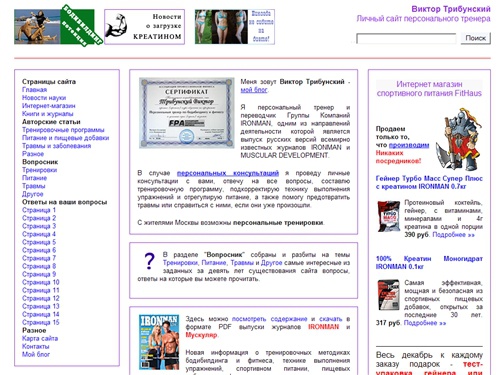This screenshot has height=375, width=500.
Task: Go to Главная page
Action: coord(34,90)
